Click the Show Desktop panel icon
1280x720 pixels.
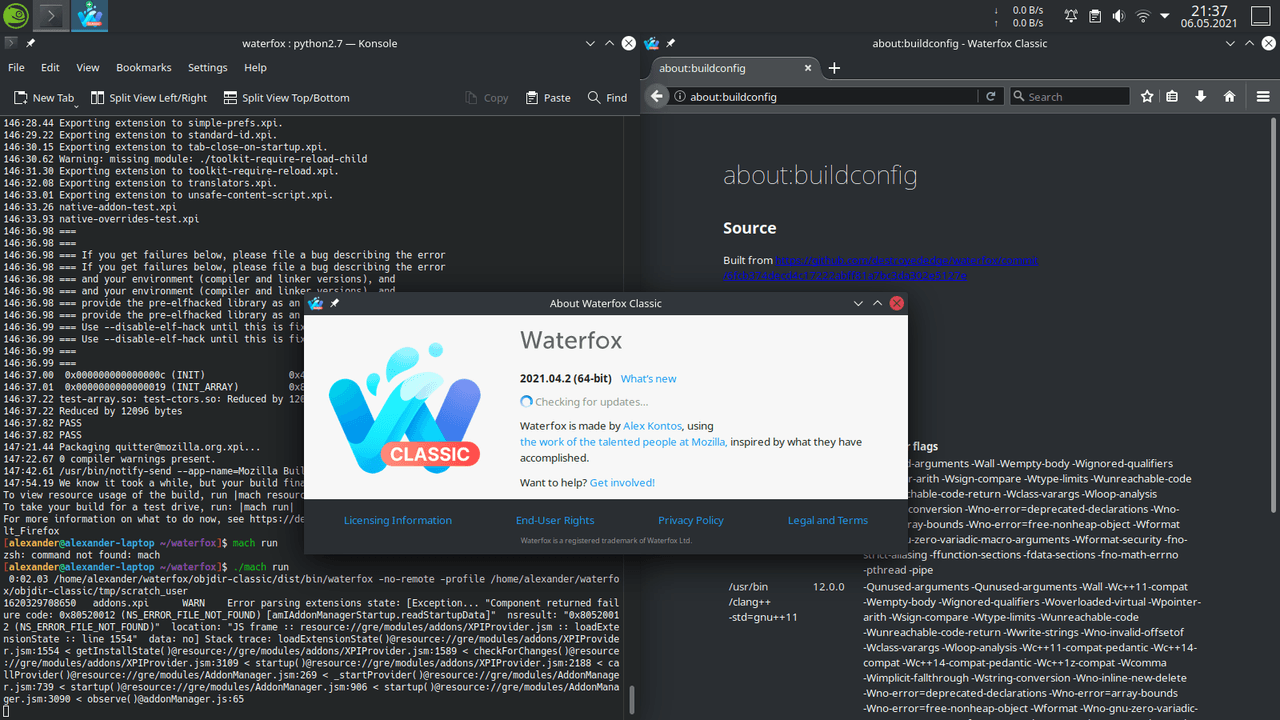tap(1262, 16)
